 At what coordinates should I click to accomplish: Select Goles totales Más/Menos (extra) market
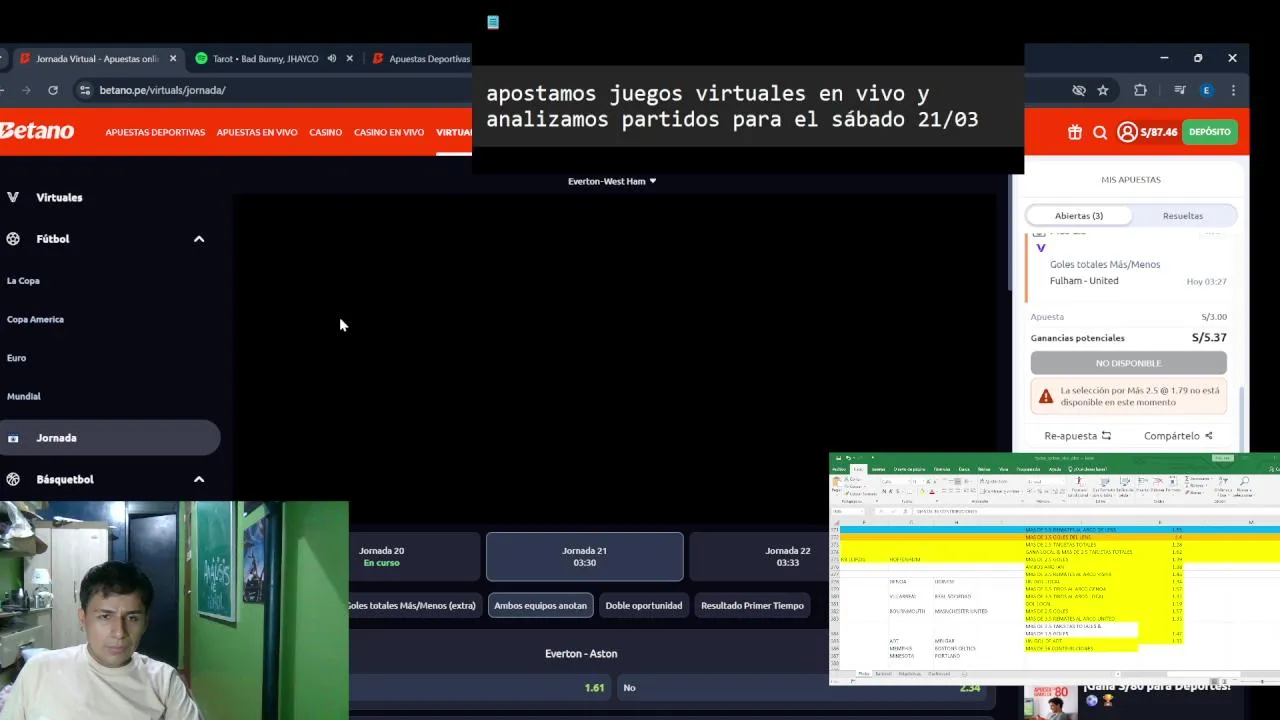click(415, 605)
